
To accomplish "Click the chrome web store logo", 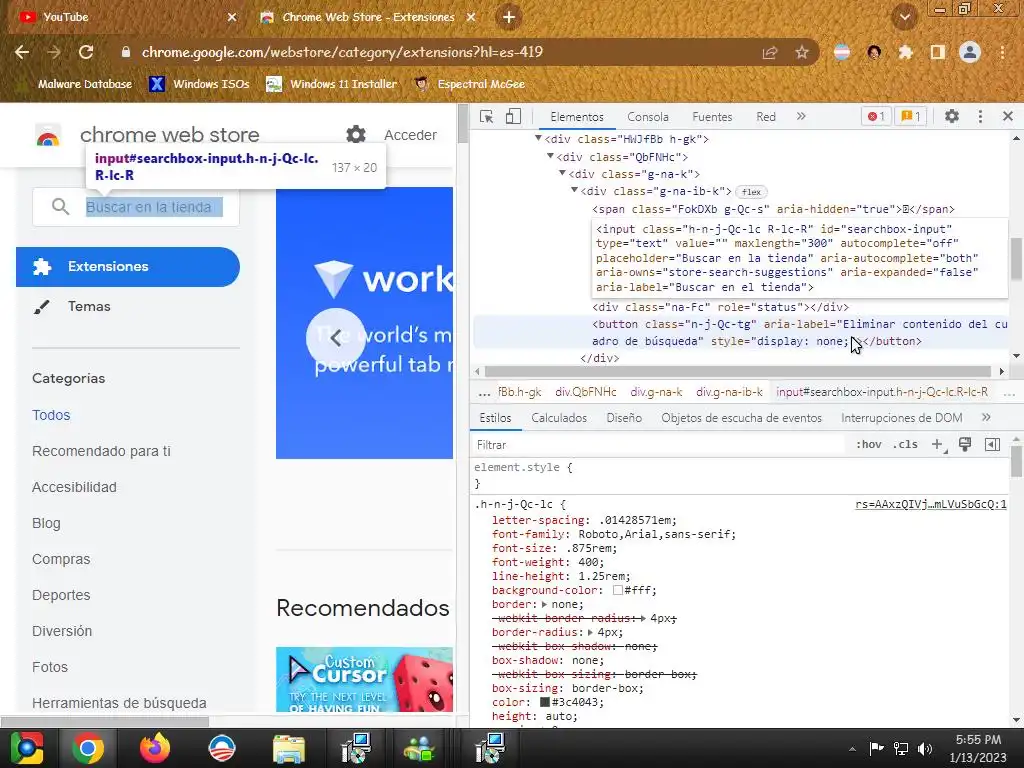I will pos(48,136).
